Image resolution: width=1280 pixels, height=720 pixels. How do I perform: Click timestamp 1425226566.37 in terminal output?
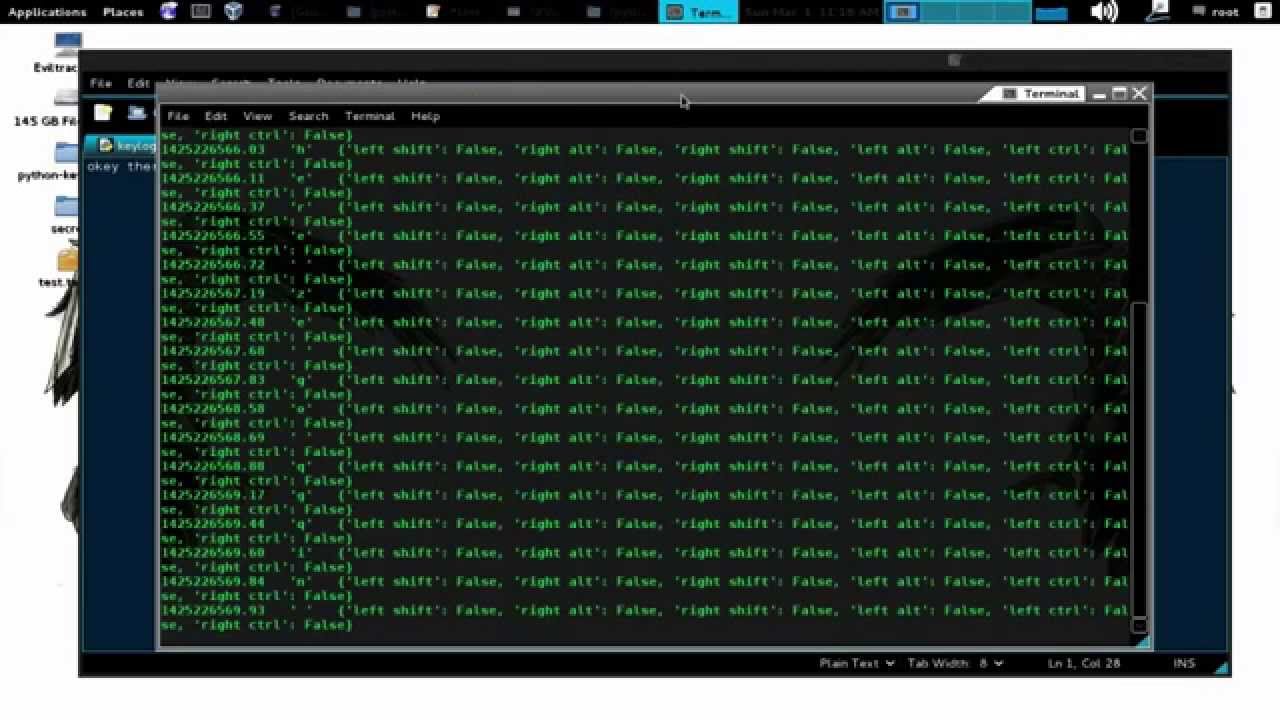213,207
